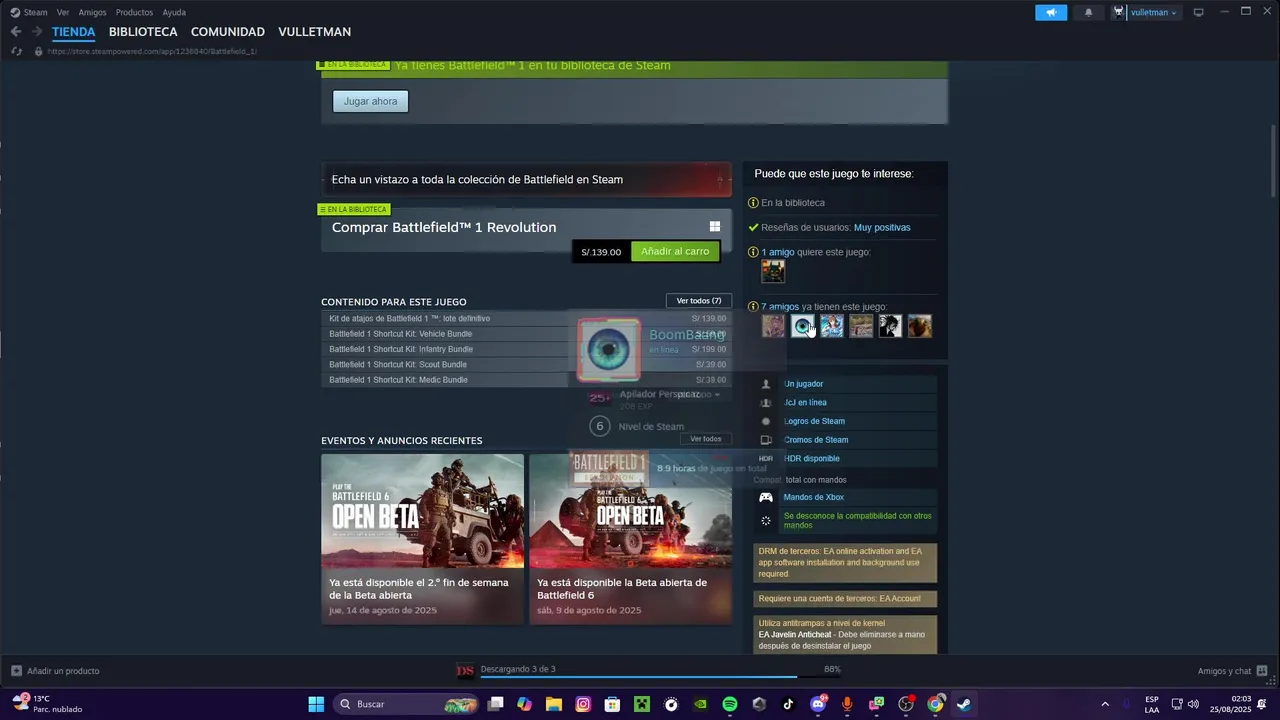
Task: Open Amigos y chat panel
Action: (1232, 671)
